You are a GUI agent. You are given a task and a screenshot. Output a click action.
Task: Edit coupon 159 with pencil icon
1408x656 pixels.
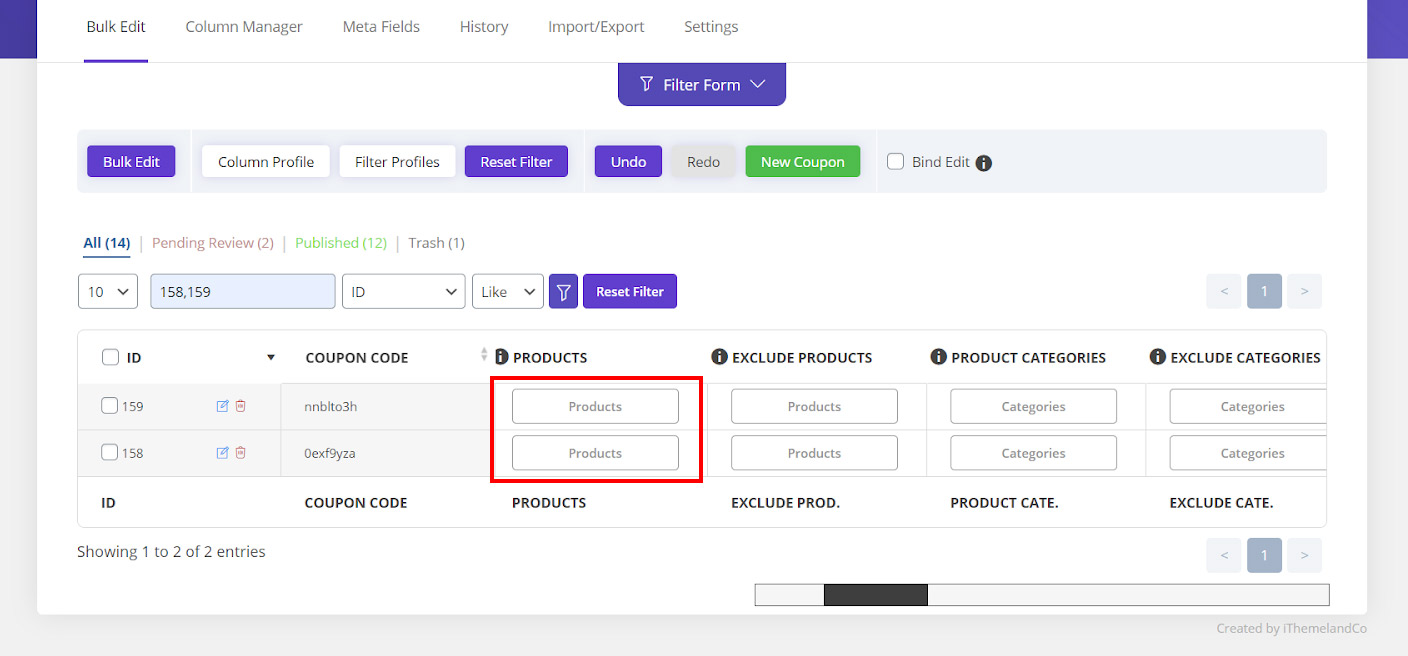(x=222, y=406)
